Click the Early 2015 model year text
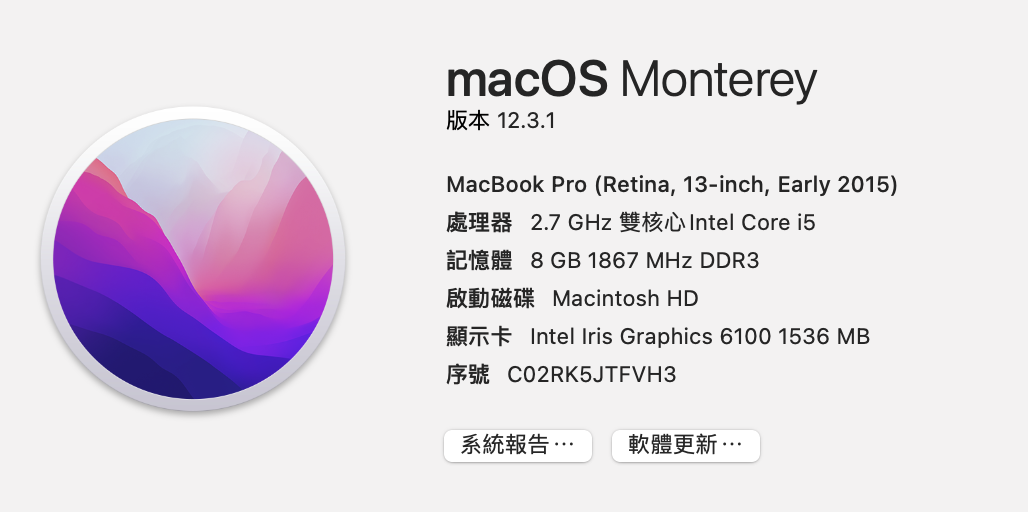 pos(833,186)
